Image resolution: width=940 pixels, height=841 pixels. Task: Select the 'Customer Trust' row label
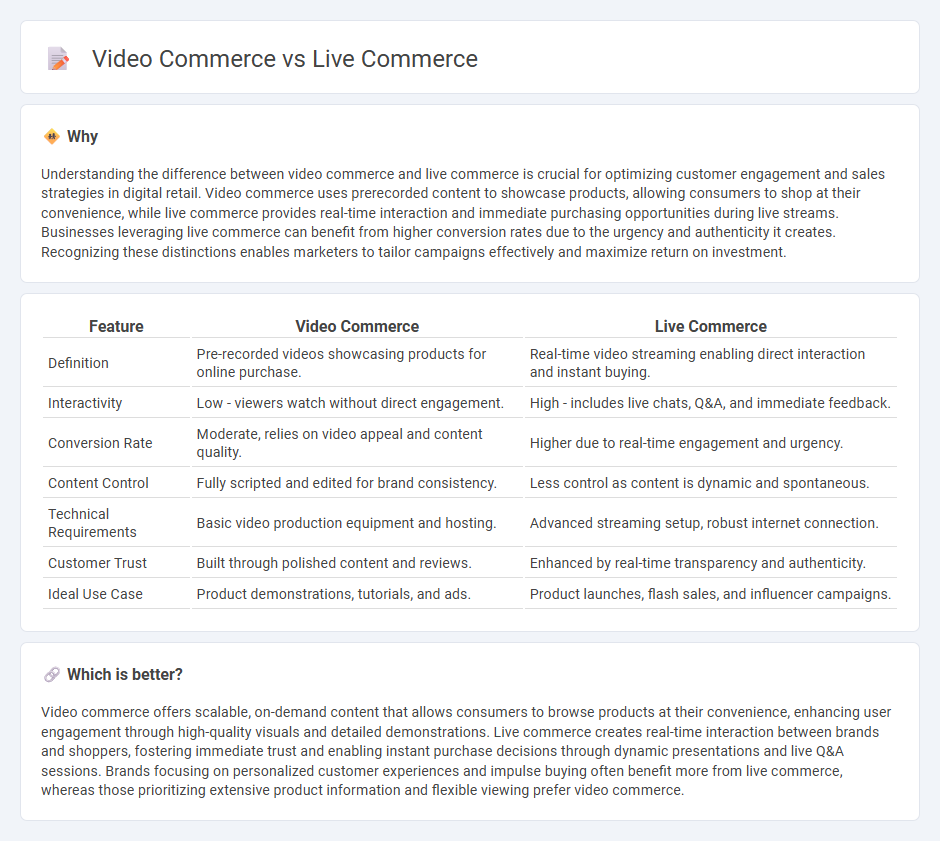point(97,563)
